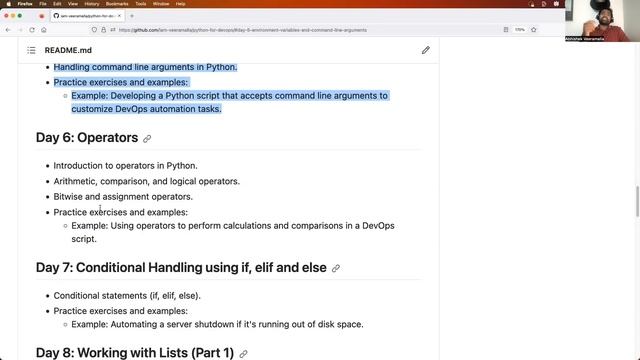Bookmark this page with the star icon
This screenshot has height=360, width=640.
click(533, 30)
